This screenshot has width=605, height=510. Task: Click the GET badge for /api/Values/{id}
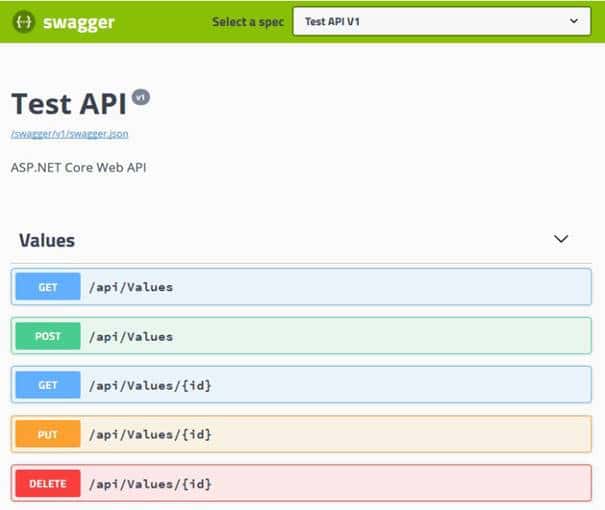click(x=48, y=385)
